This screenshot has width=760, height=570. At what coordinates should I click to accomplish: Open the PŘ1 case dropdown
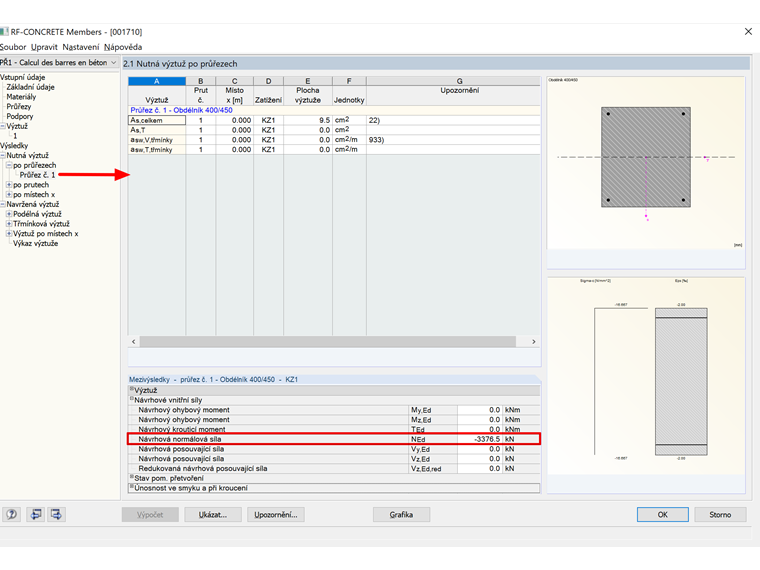coord(59,63)
